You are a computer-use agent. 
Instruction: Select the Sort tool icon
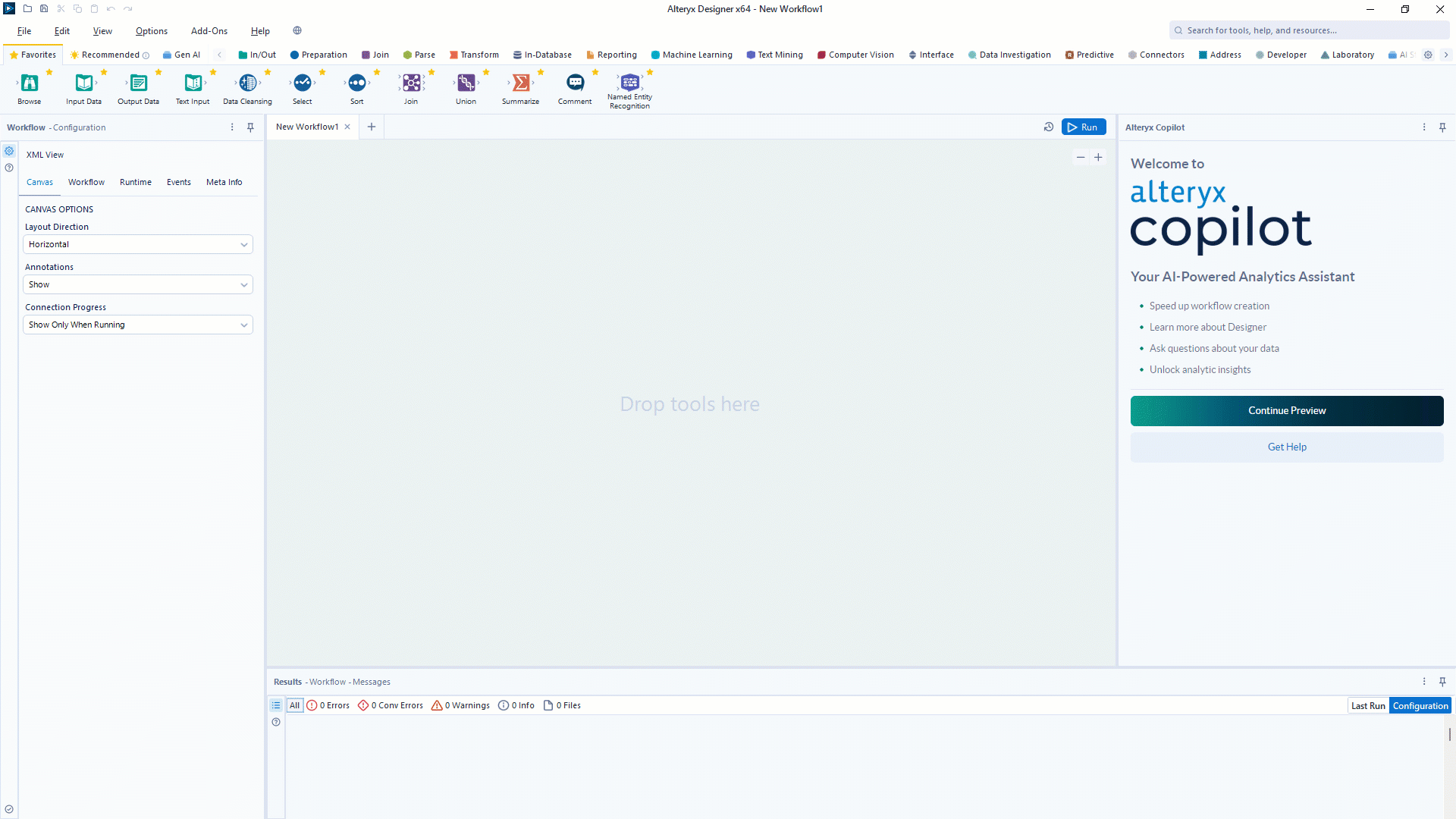357,83
